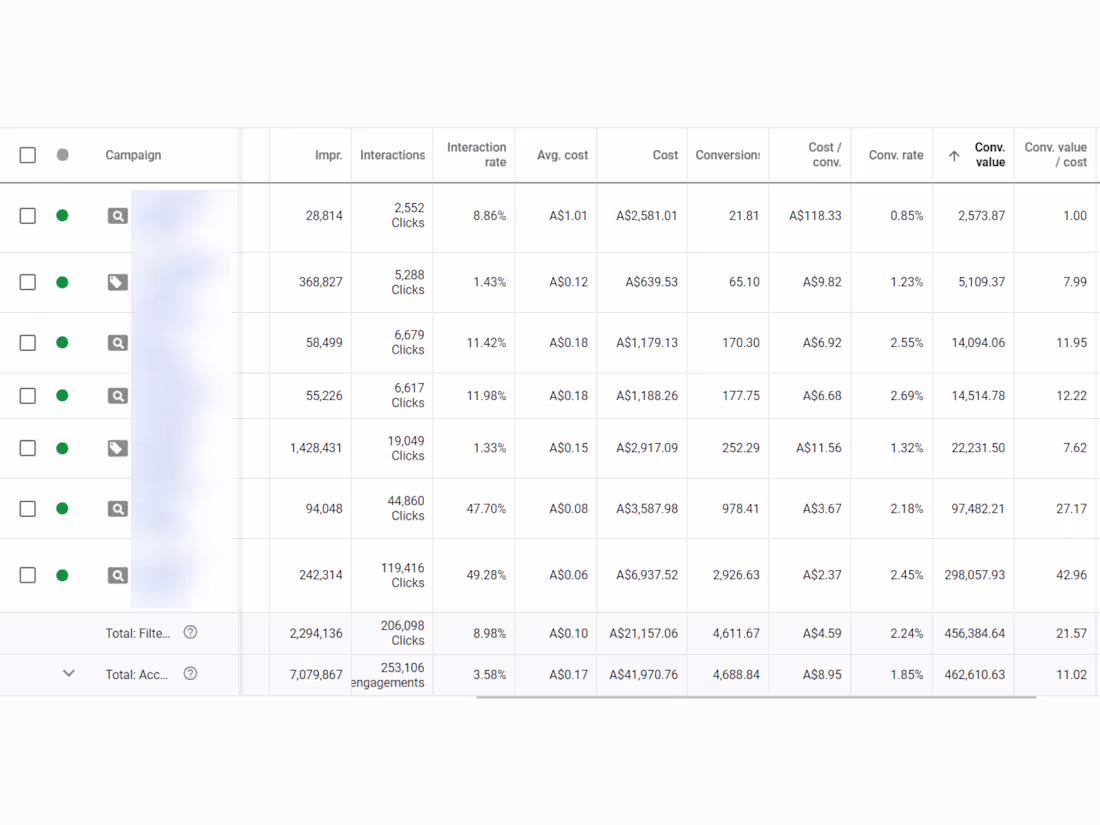Select checkbox for row with 368,827 impressions
Viewport: 1100px width, 825px height.
[x=27, y=282]
